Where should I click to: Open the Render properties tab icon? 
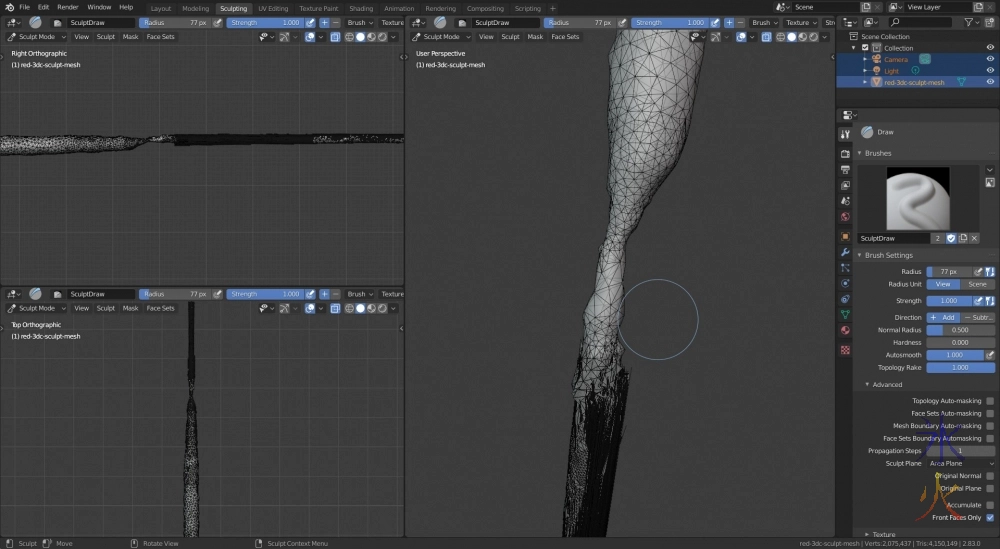pyautogui.click(x=845, y=153)
